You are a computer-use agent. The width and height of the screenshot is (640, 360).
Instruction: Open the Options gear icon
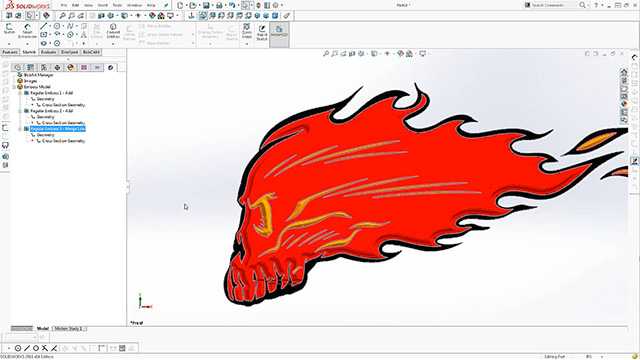276,5
